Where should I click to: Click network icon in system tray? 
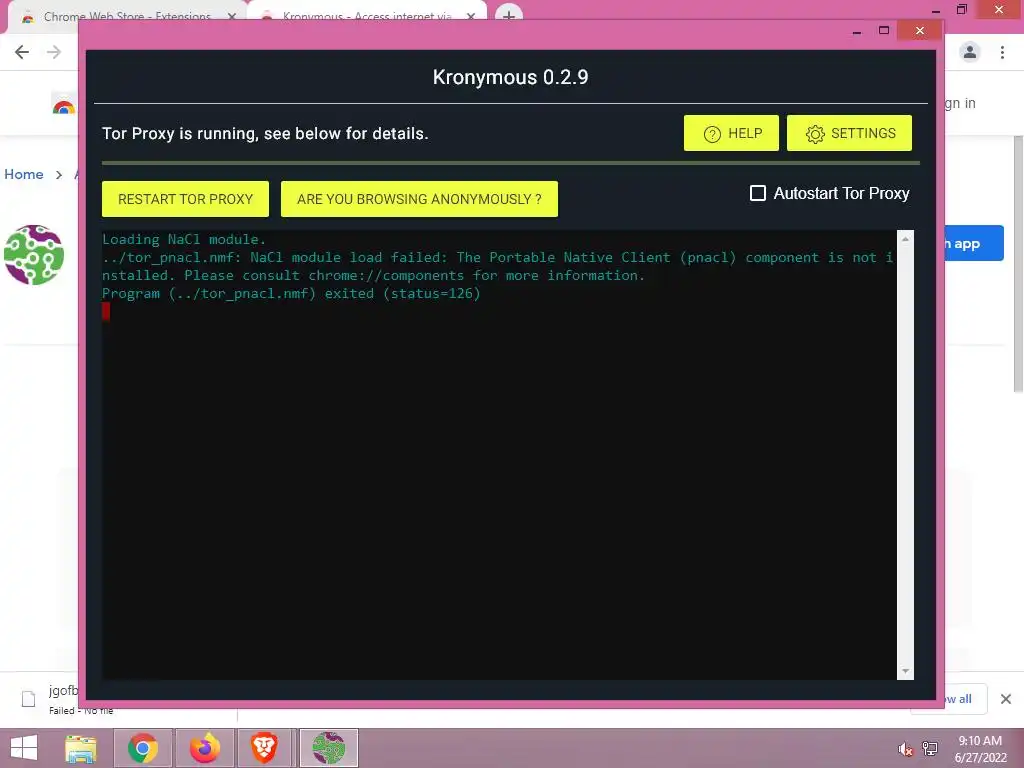[930, 749]
